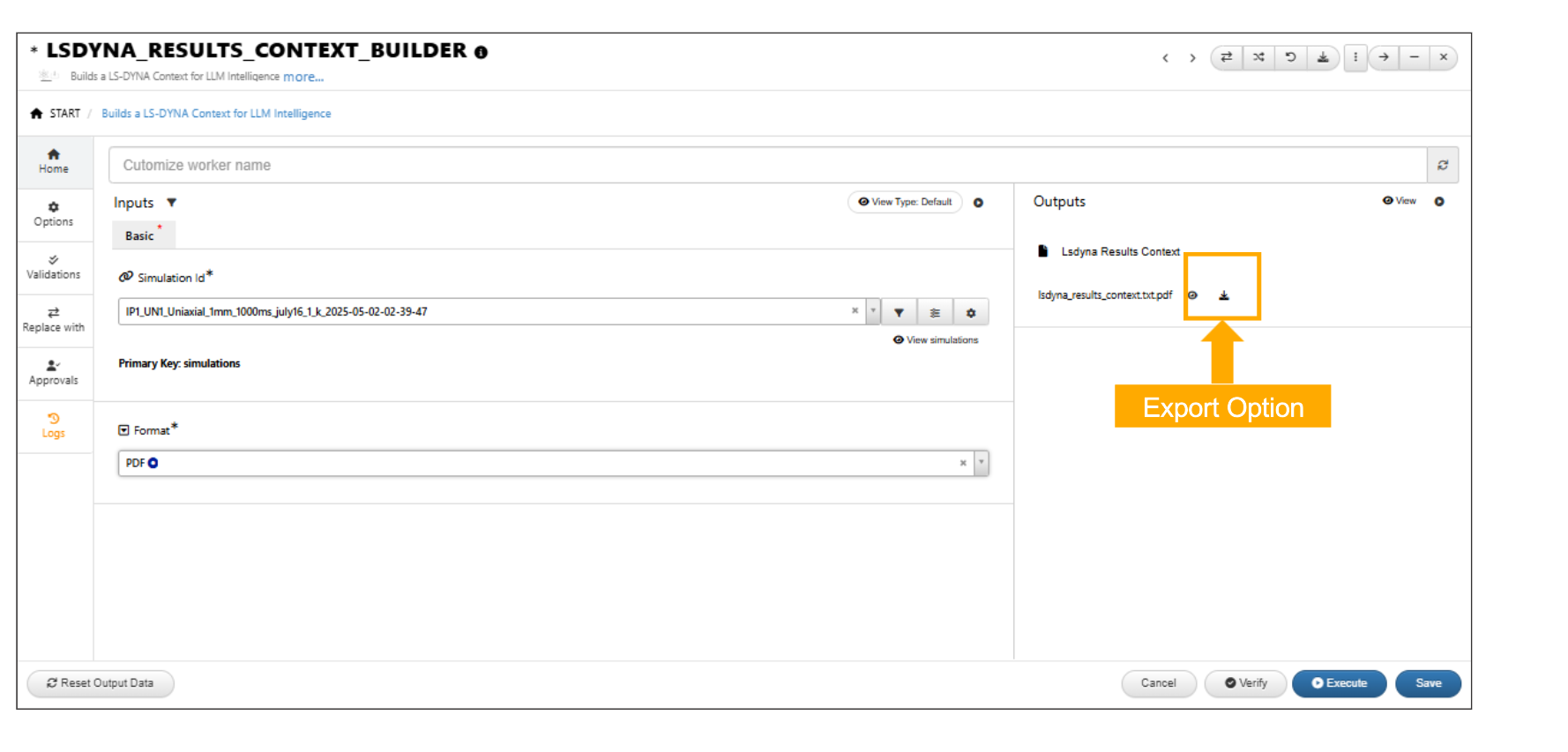Click the circle arrow icon in Outputs header
Screen dimensions: 1568x752
coord(1439,202)
